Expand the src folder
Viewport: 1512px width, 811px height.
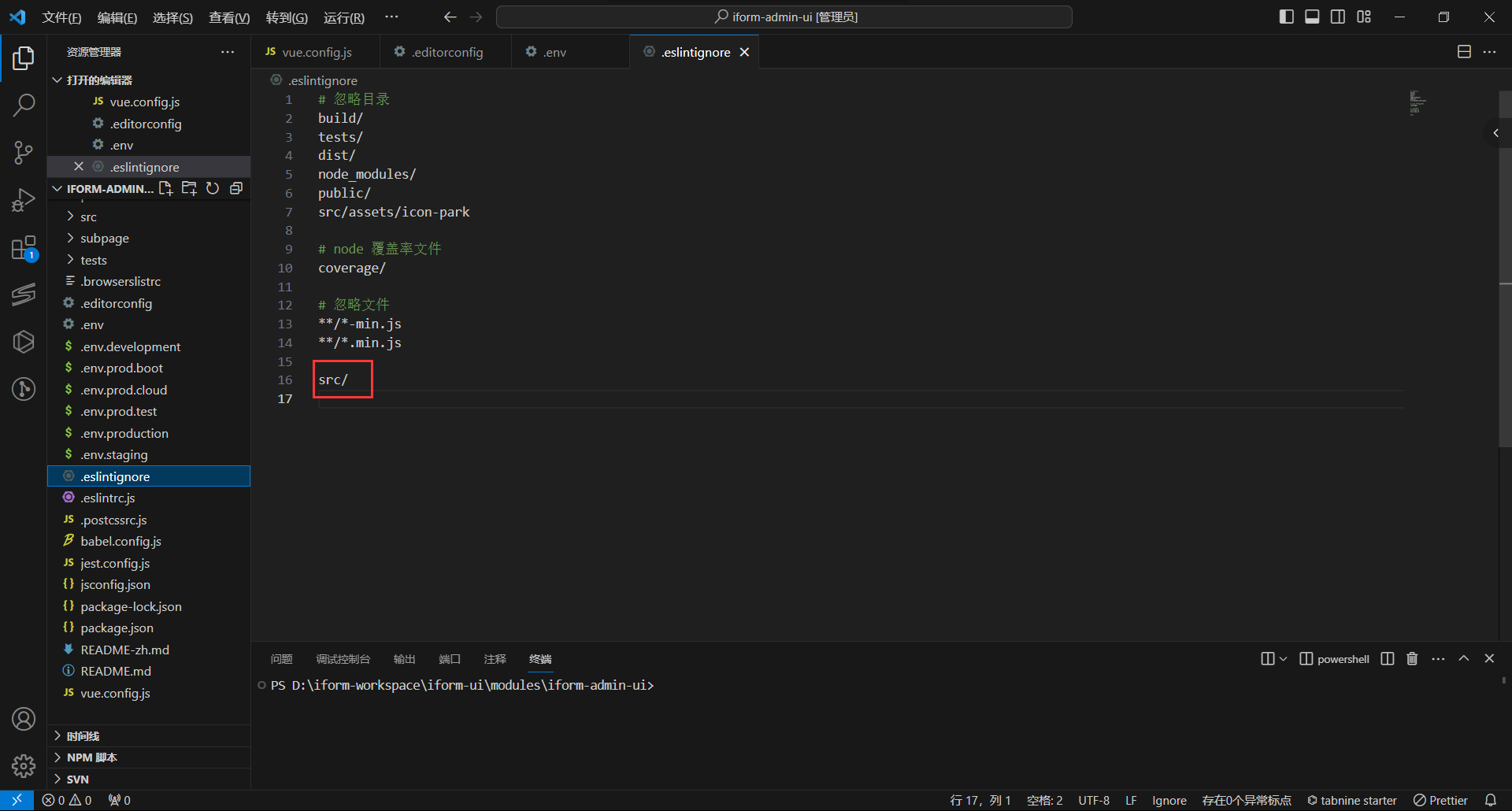88,217
